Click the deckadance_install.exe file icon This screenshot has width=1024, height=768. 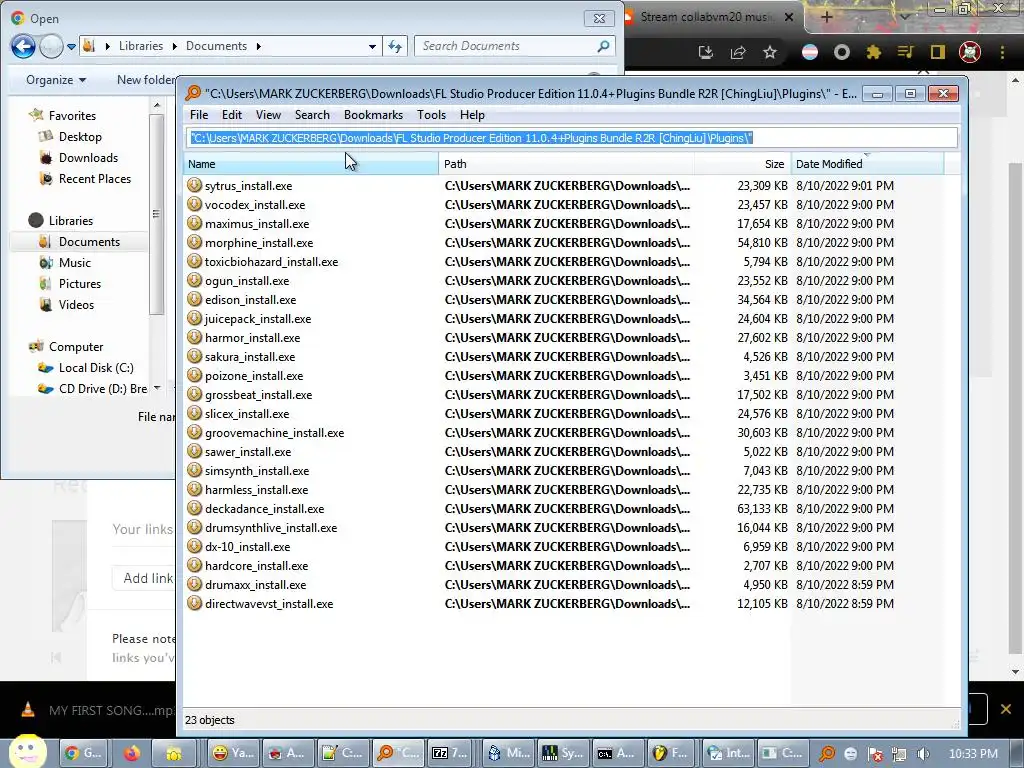coord(194,508)
